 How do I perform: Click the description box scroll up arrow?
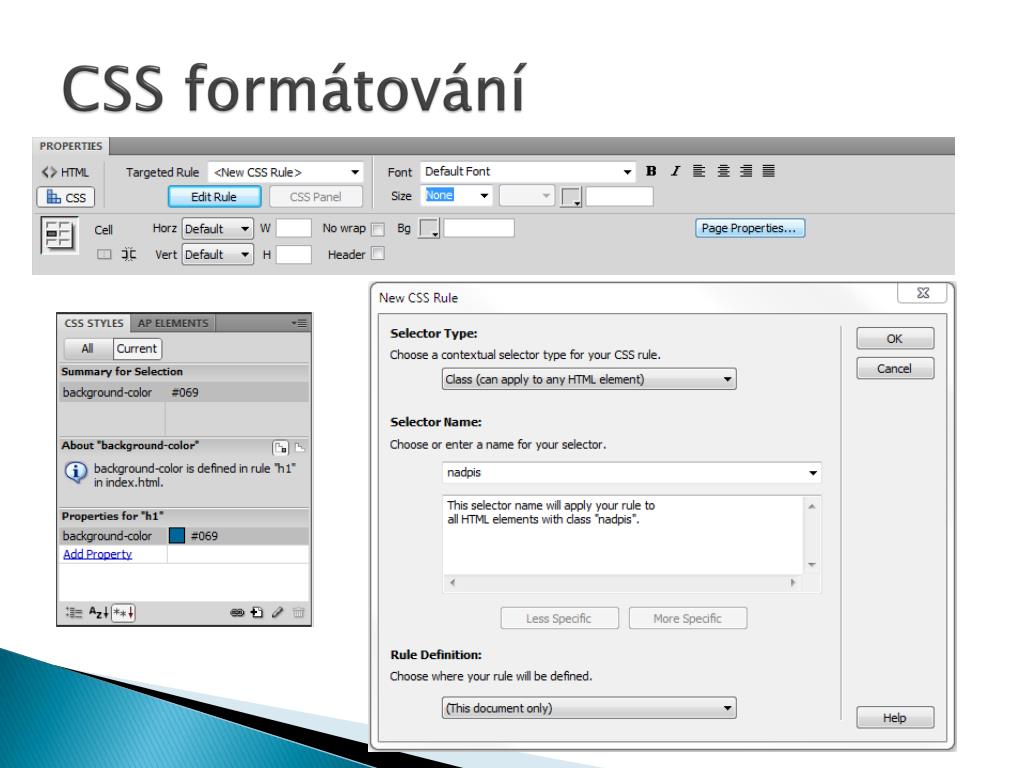(x=812, y=506)
